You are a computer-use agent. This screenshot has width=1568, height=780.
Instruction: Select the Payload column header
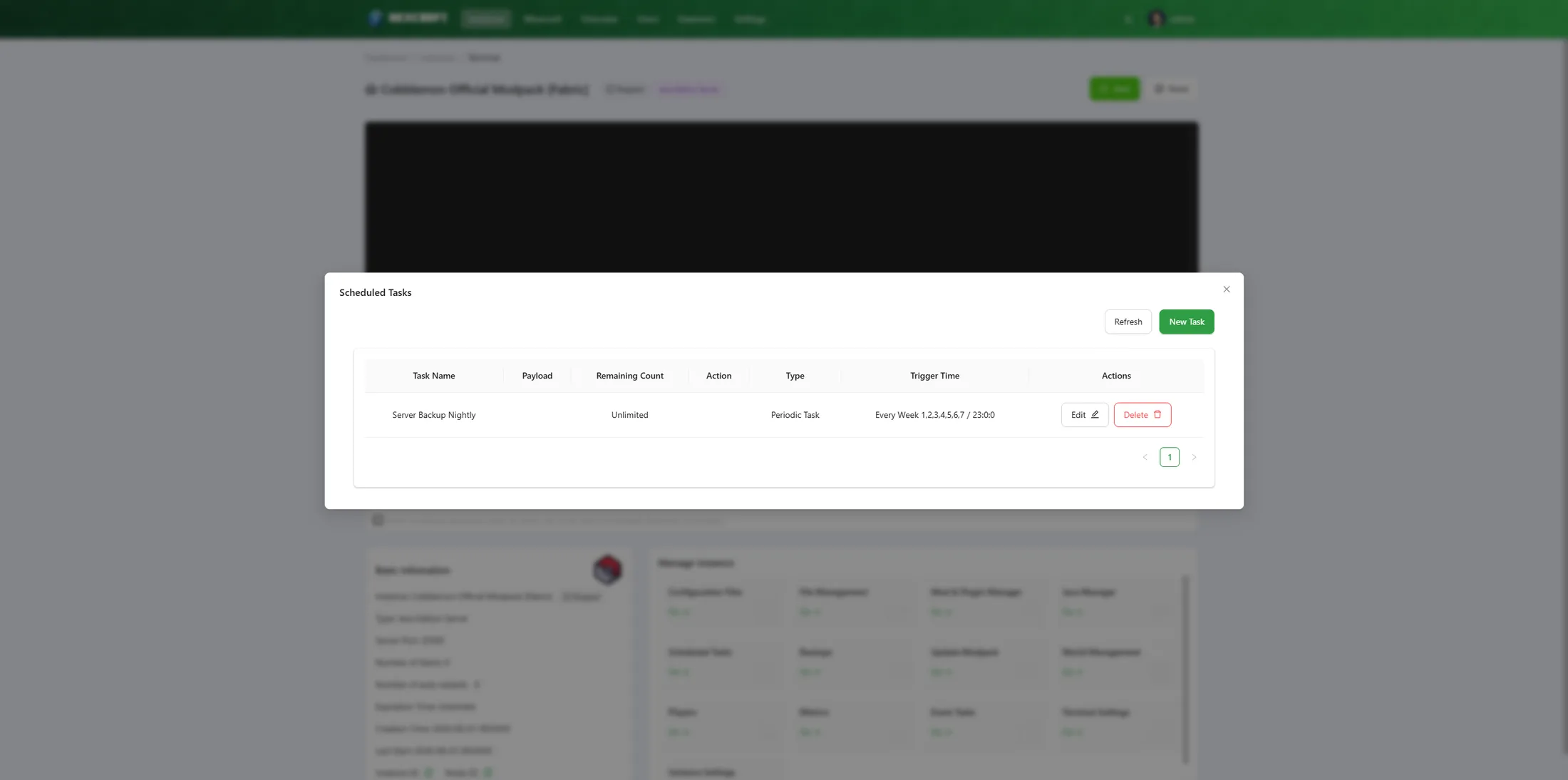coord(537,376)
